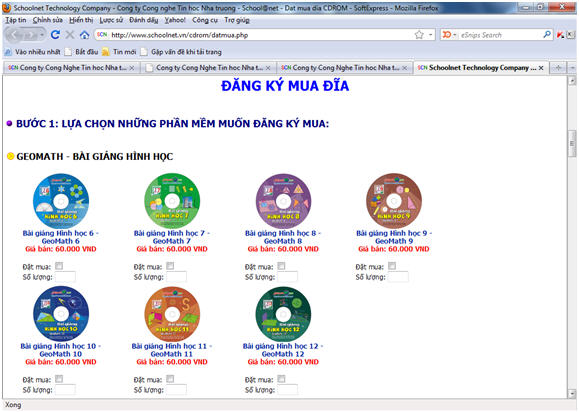Viewport: 579px width, 412px height.
Task: Open new tab with the plus button
Action: (x=558, y=68)
